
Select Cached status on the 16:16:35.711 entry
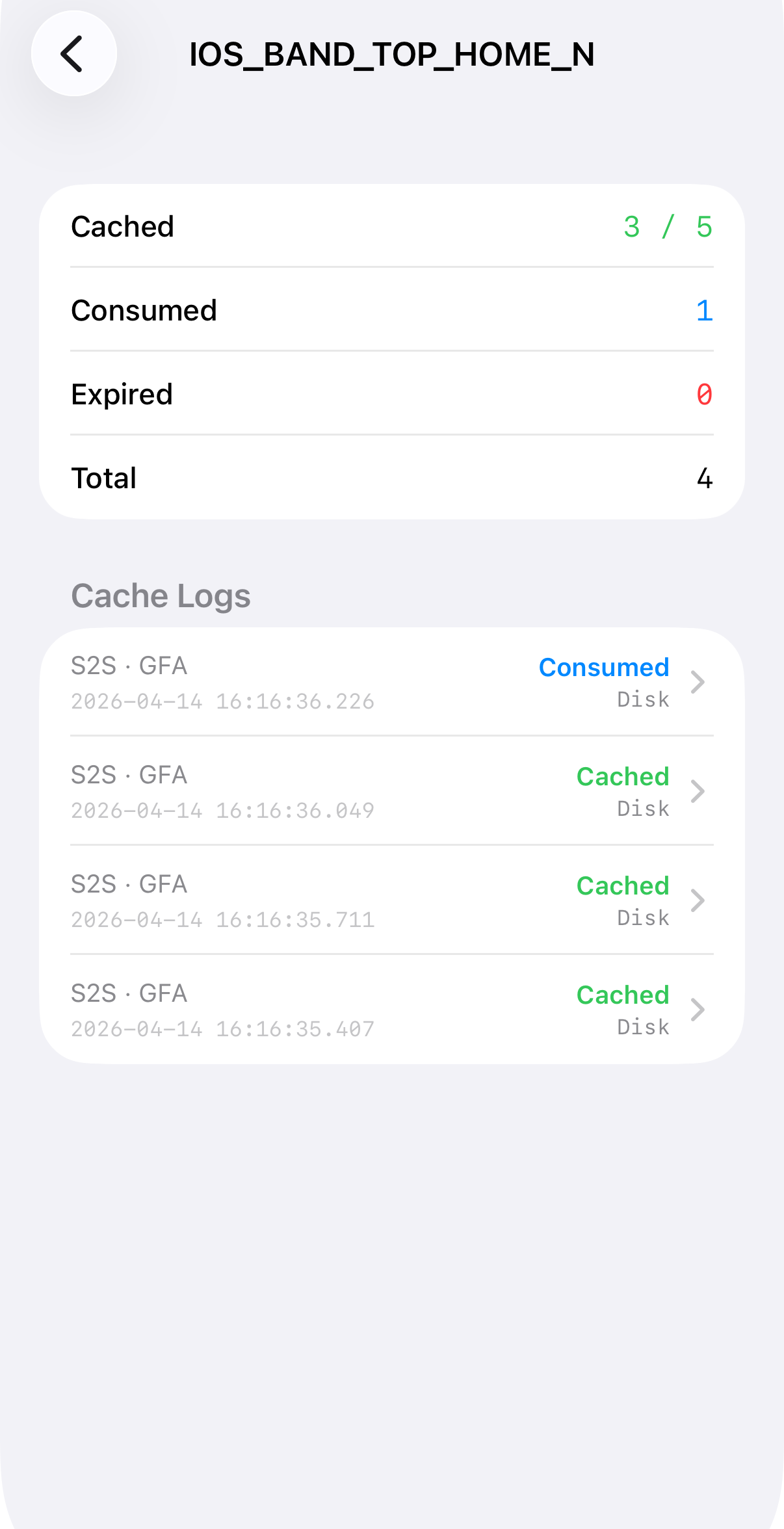[622, 886]
